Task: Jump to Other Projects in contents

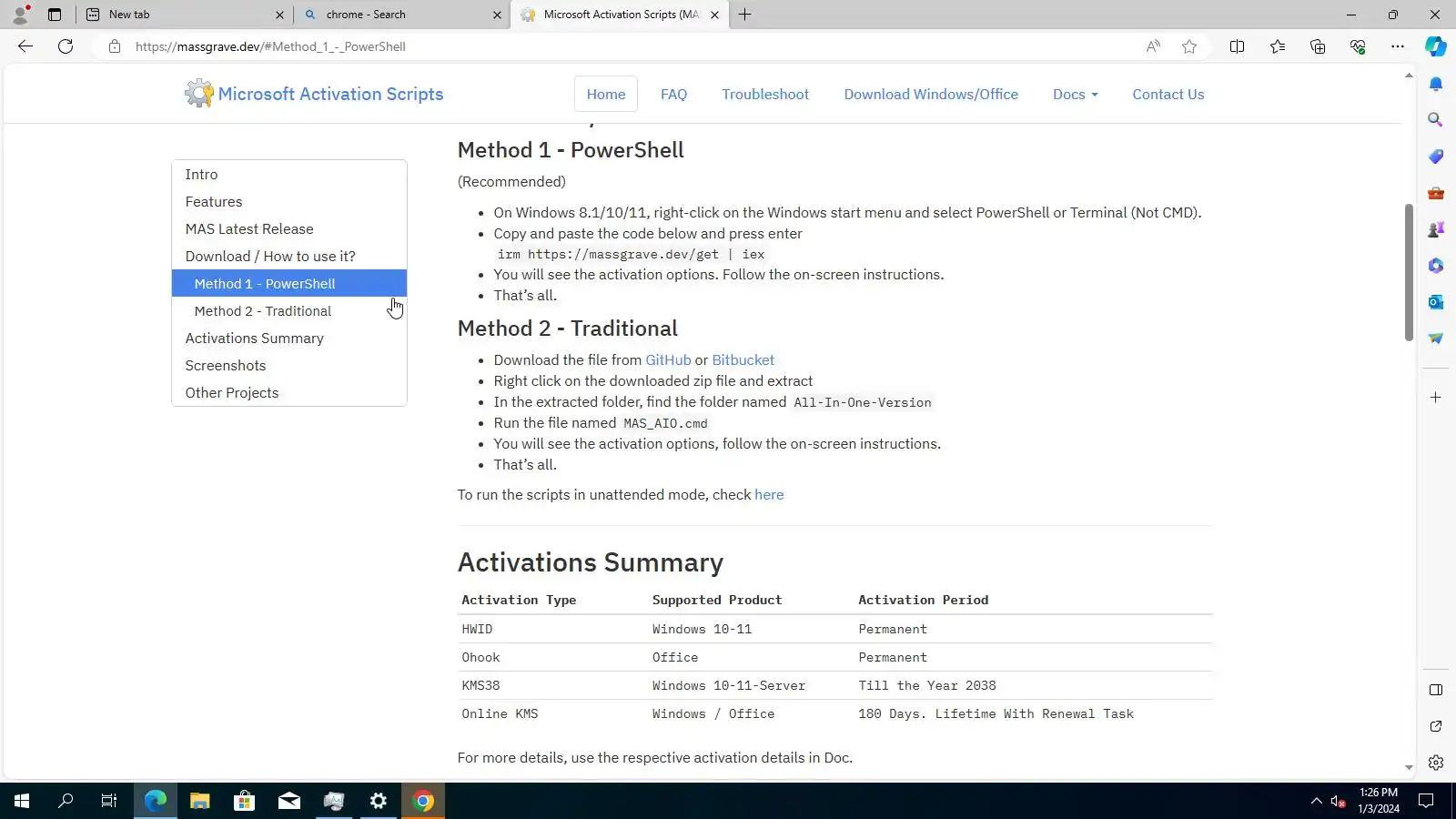Action: pyautogui.click(x=289, y=393)
